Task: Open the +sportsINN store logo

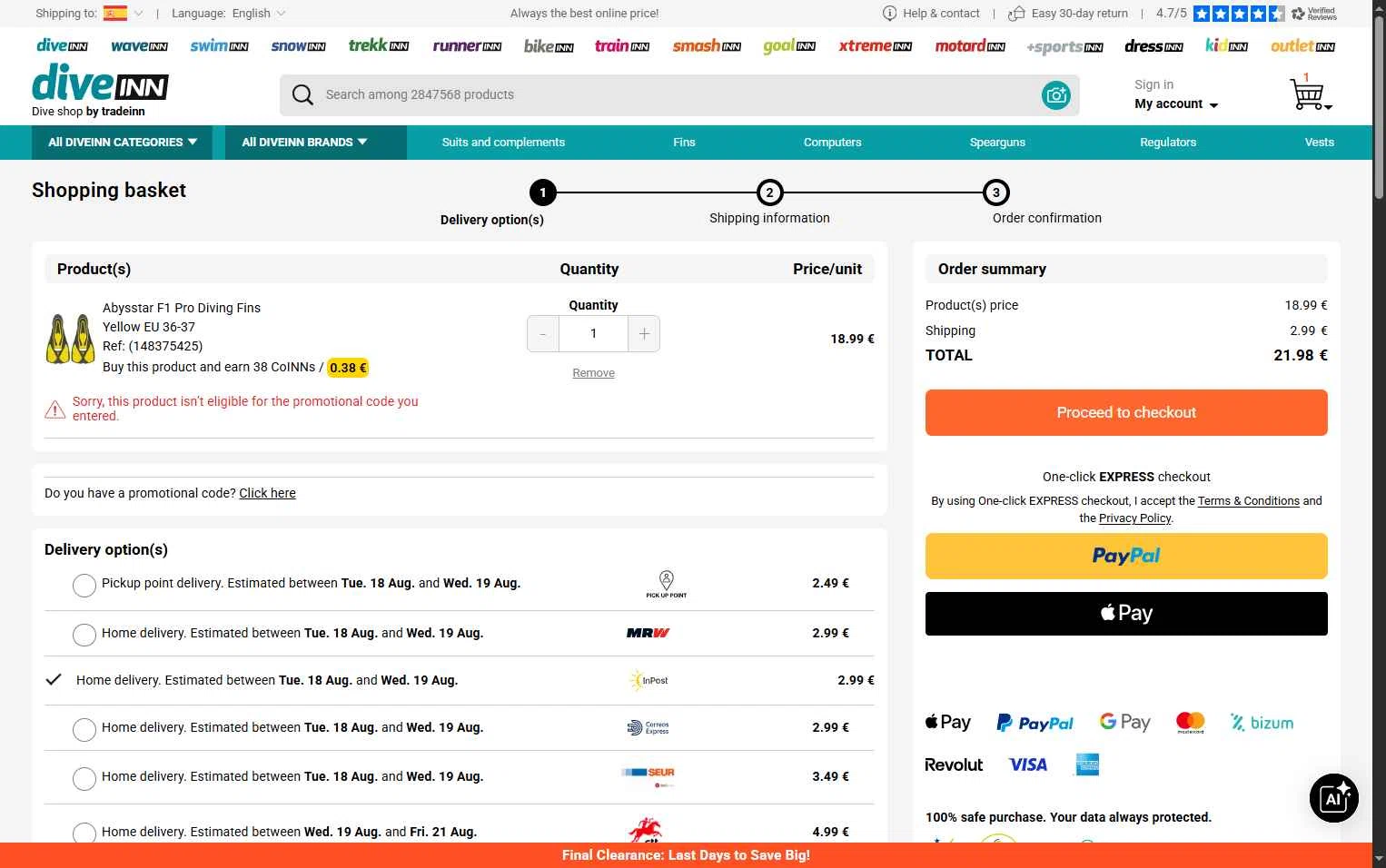Action: 1064,46
